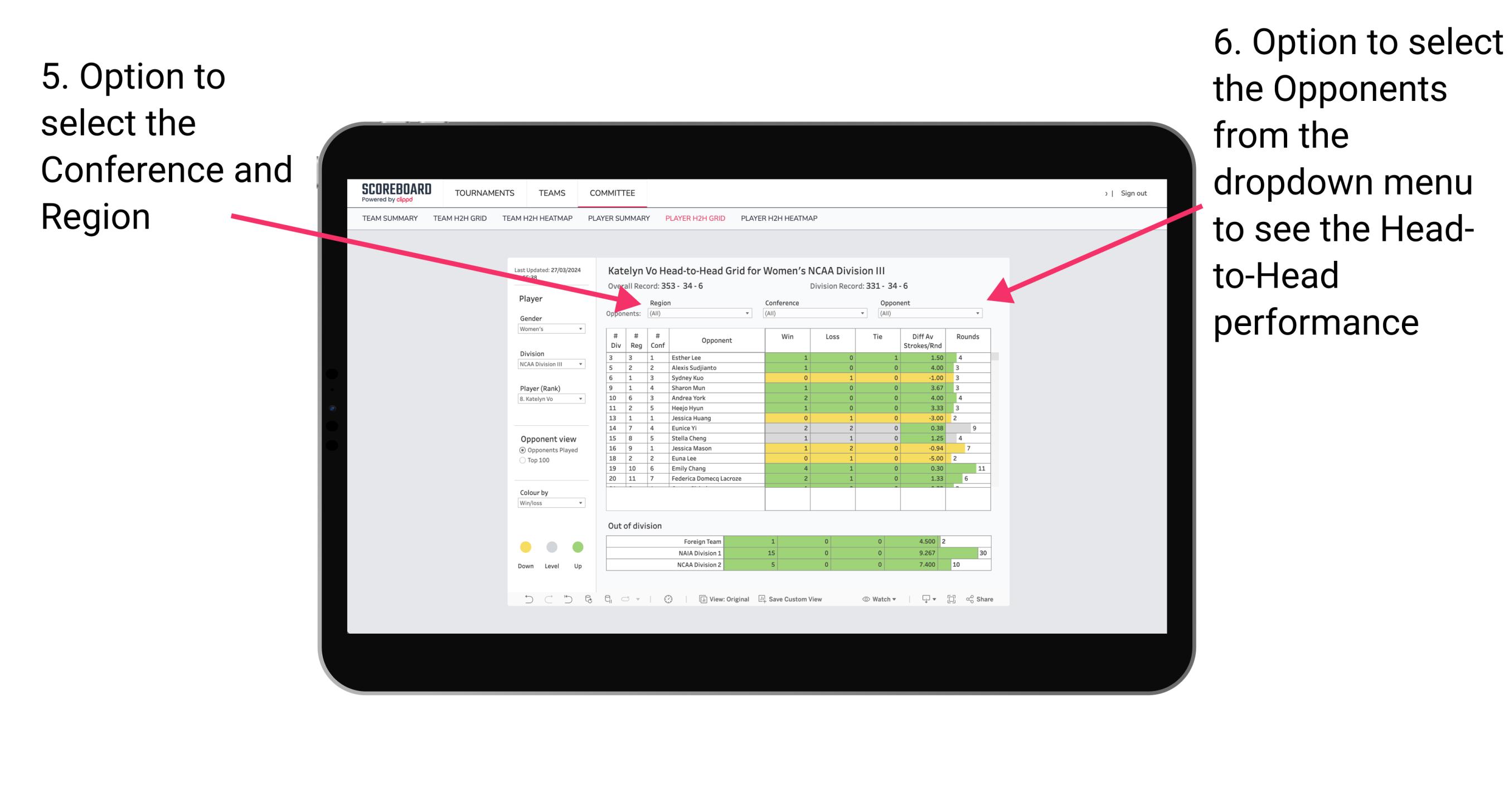Select Opponents Played radio button

[521, 452]
